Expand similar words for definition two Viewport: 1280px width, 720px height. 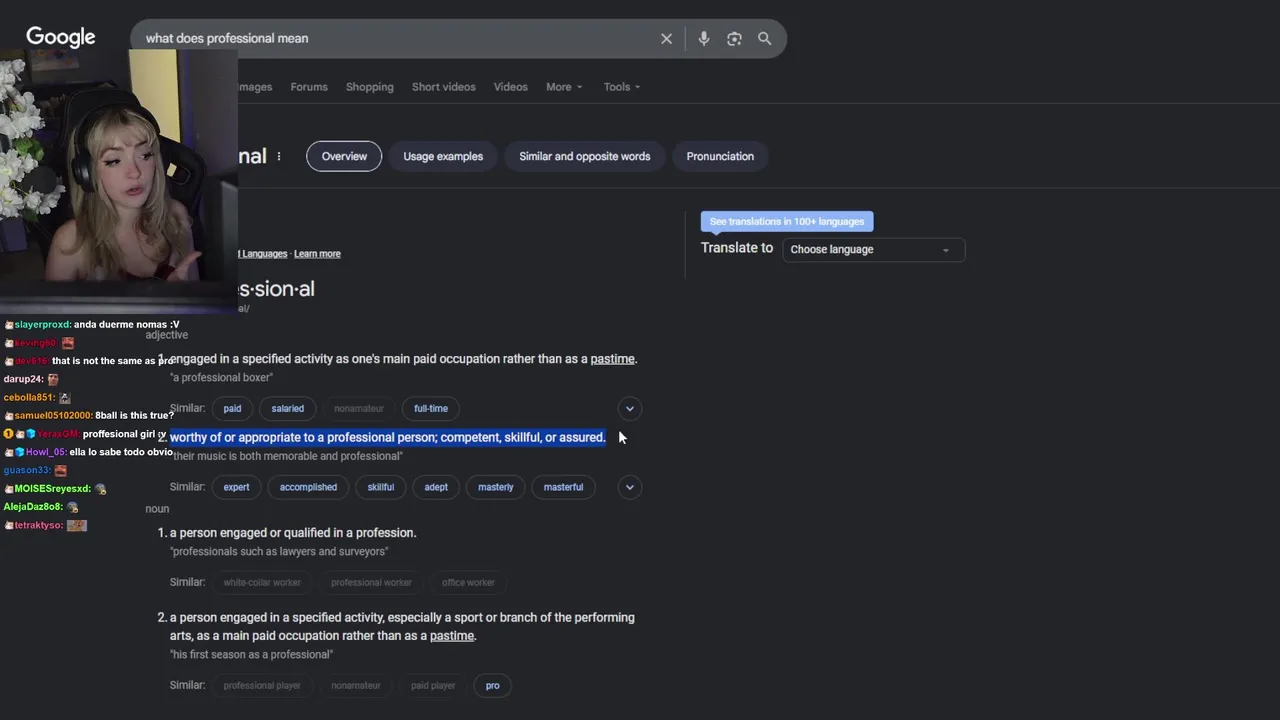pos(629,487)
